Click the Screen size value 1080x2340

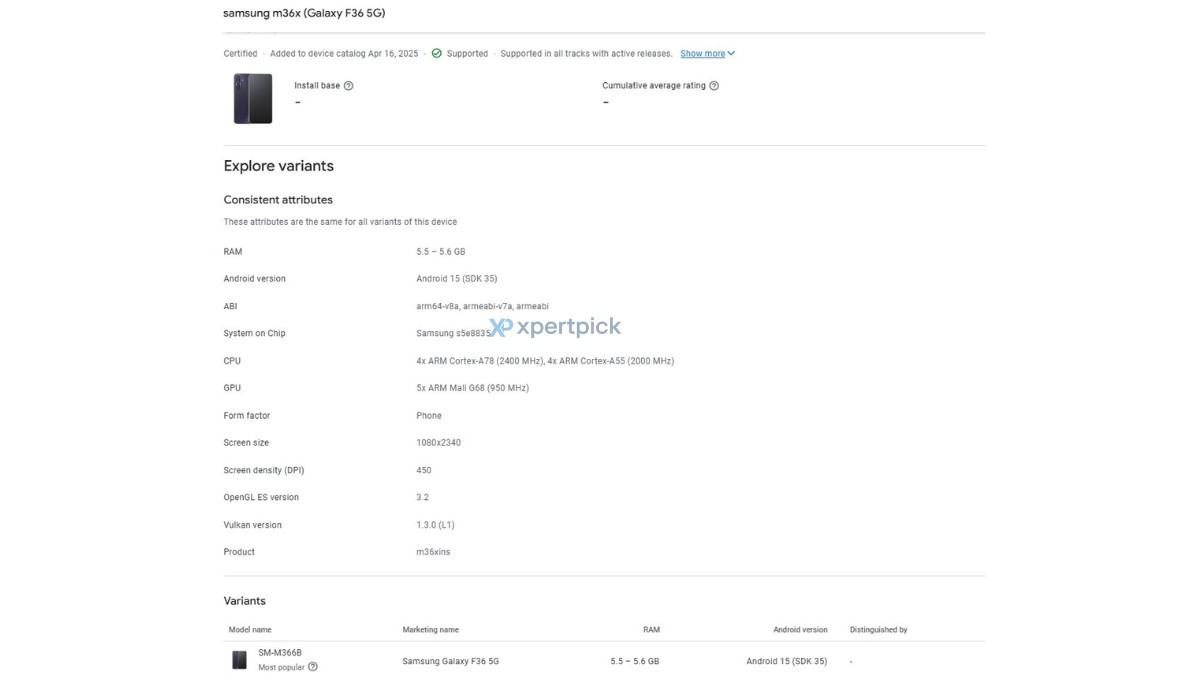point(439,442)
